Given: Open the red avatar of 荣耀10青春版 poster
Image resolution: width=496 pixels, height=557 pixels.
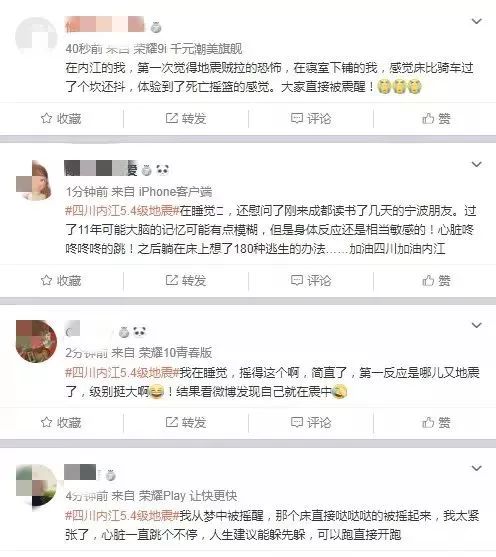Looking at the screenshot, I should [36, 341].
